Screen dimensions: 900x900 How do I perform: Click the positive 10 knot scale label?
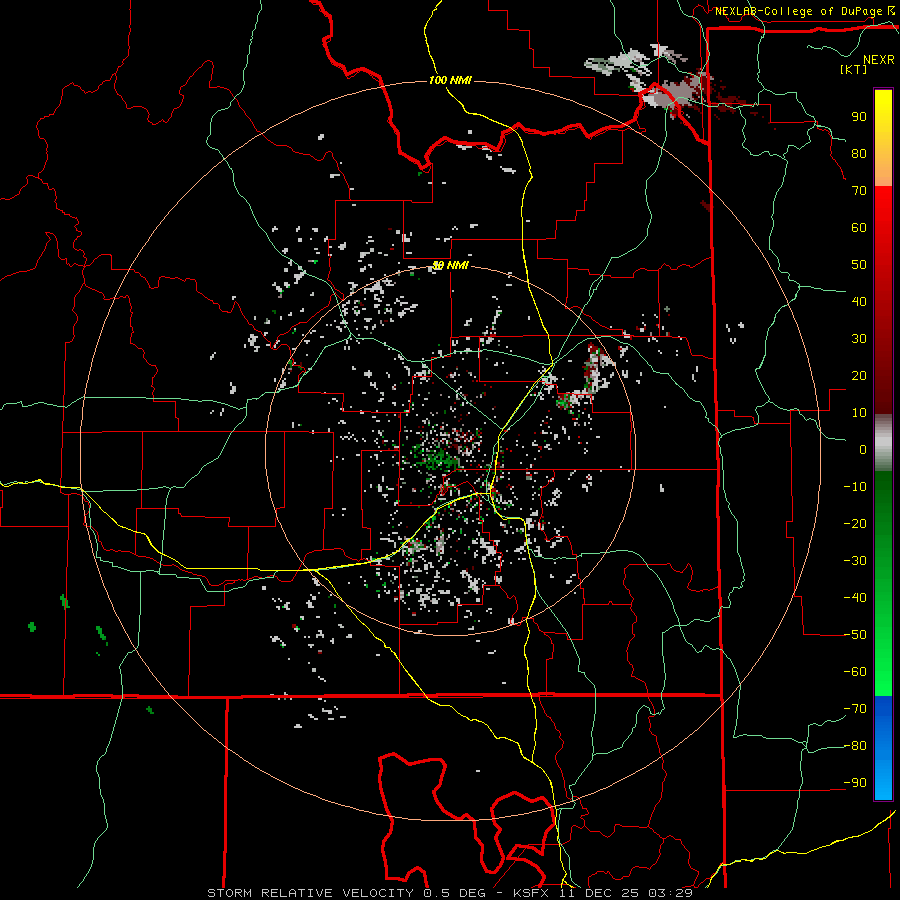(x=859, y=413)
